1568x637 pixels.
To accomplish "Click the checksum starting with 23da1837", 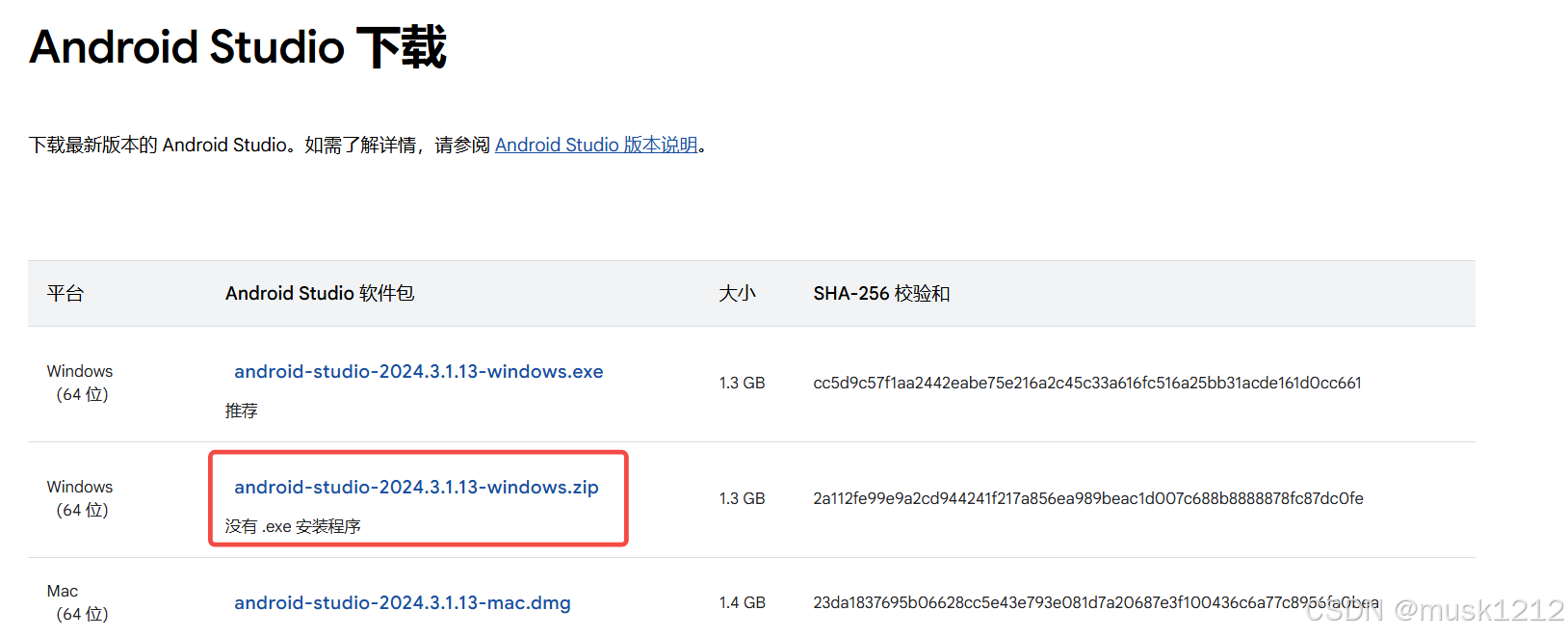I will pos(1096,602).
